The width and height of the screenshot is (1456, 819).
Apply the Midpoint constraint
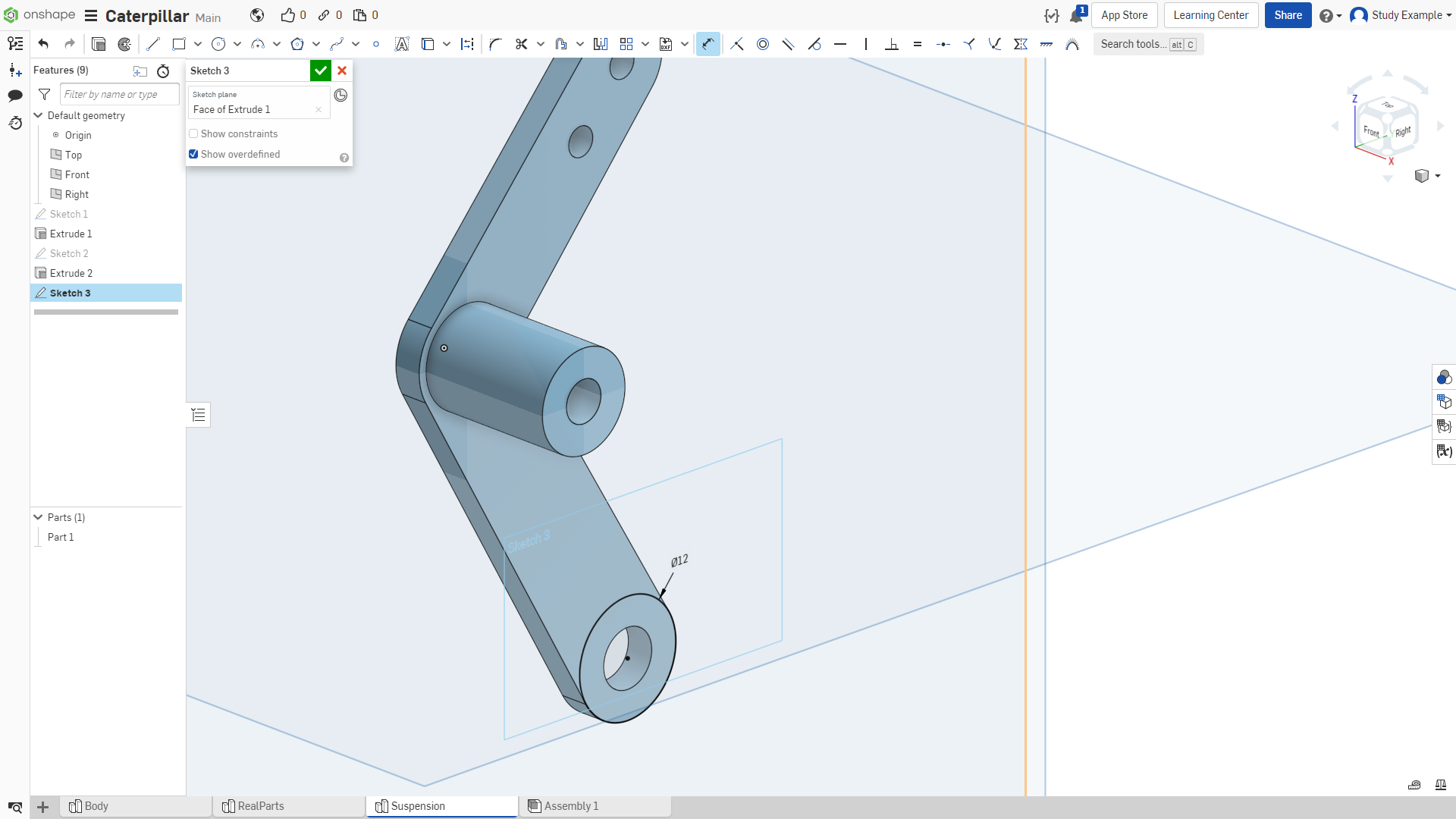pos(943,44)
